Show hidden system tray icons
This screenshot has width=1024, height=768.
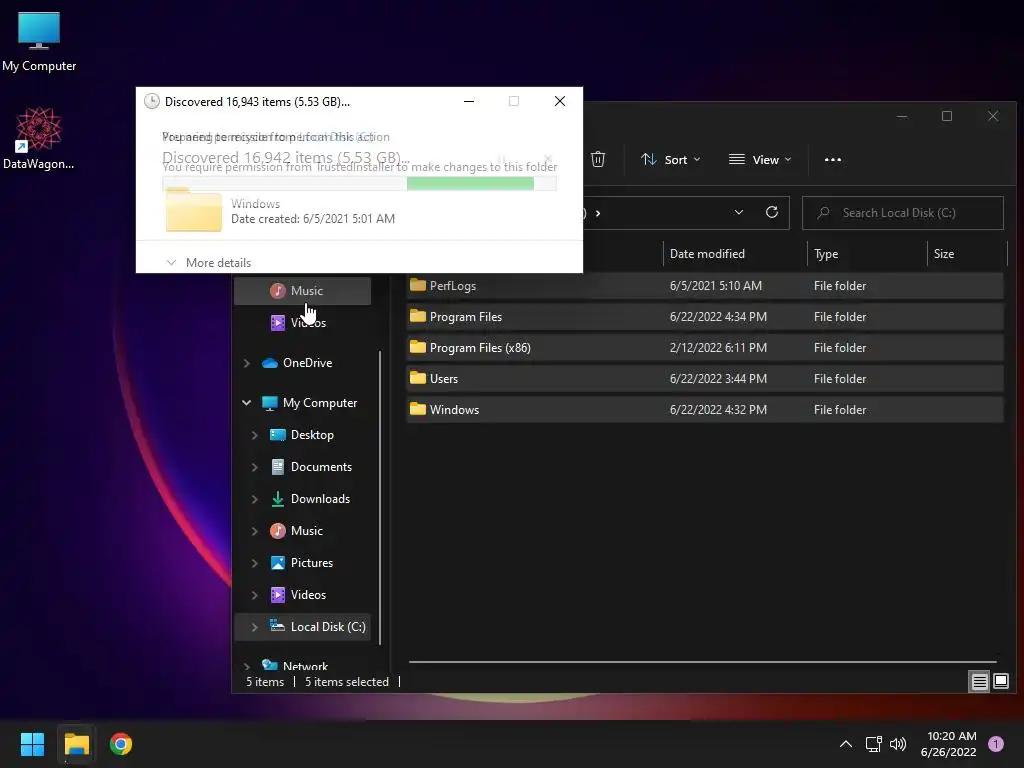pos(846,744)
